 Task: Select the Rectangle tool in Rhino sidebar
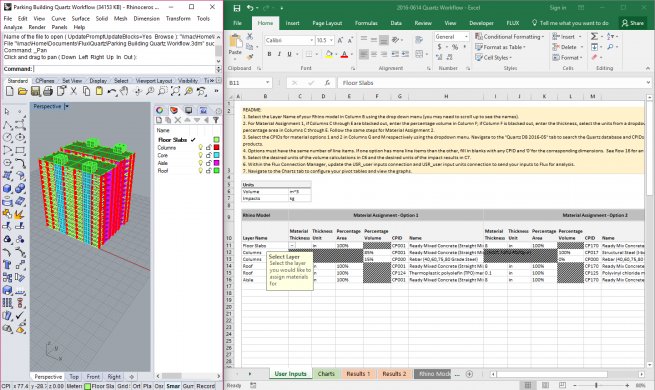[x=20, y=150]
